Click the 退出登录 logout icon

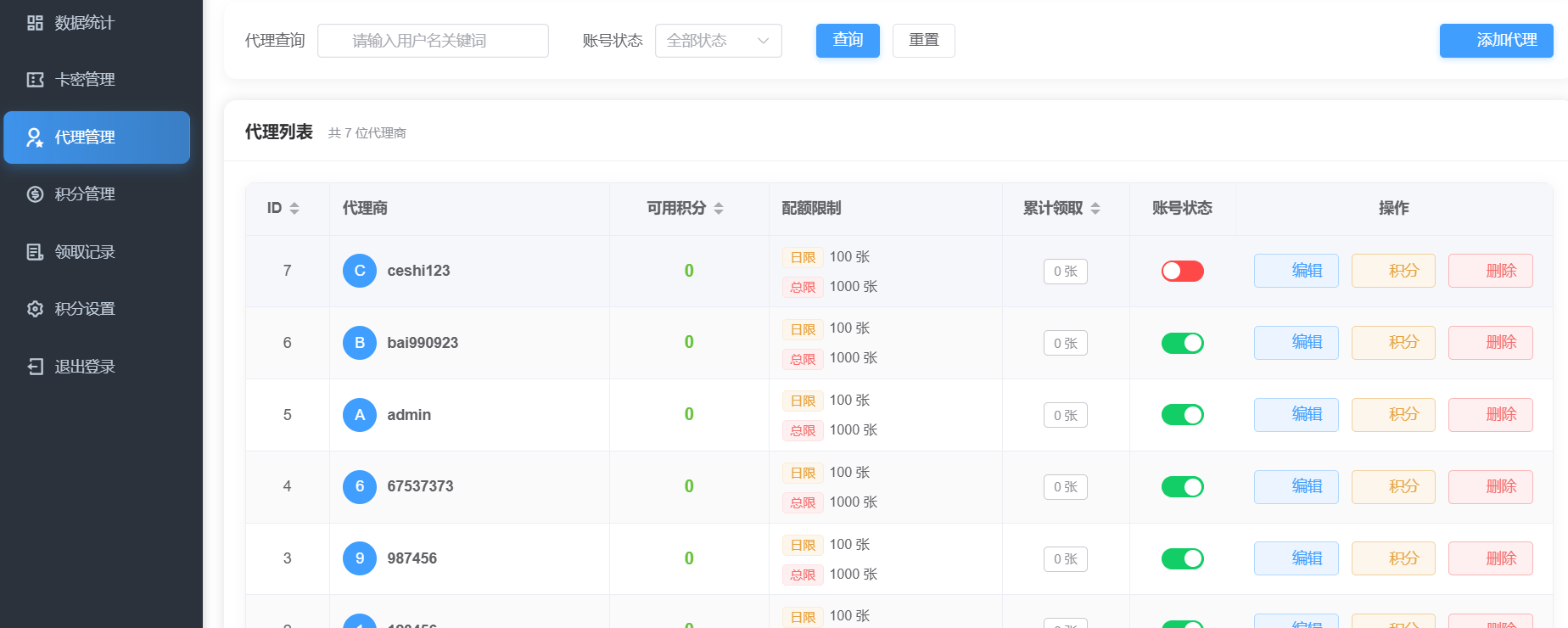tap(35, 367)
